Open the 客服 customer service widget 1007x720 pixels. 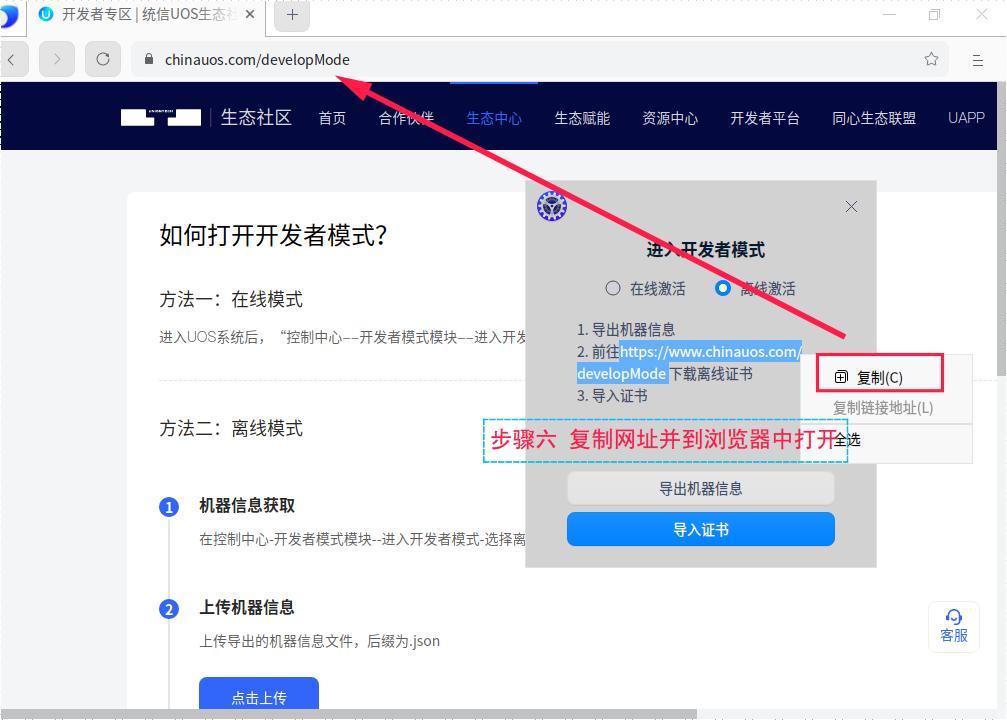954,627
